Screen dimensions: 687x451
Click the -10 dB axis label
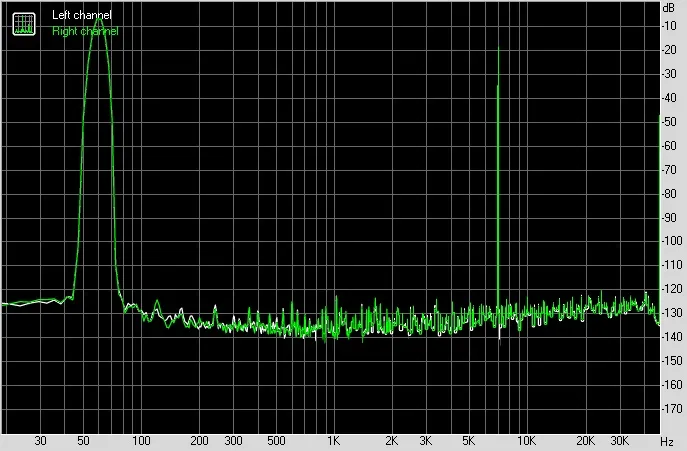tap(669, 26)
